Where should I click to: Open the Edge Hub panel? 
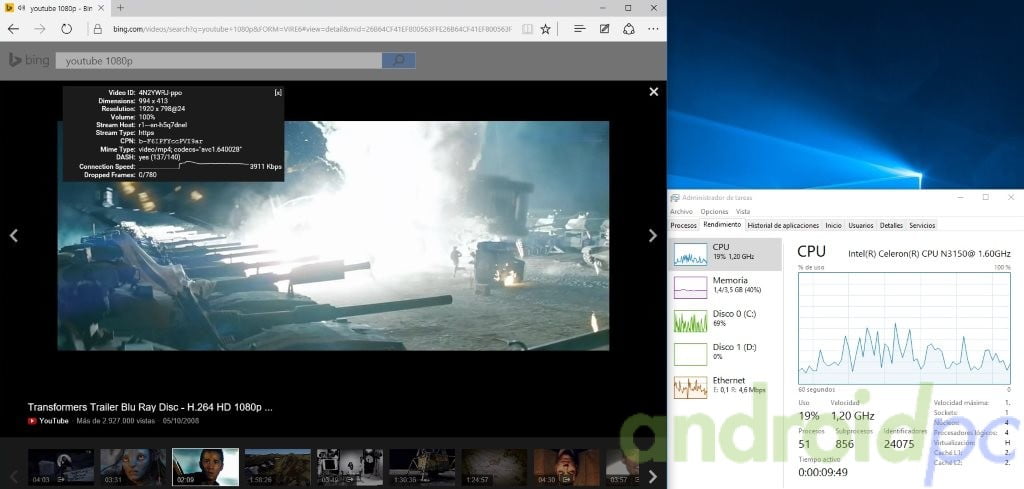[579, 29]
